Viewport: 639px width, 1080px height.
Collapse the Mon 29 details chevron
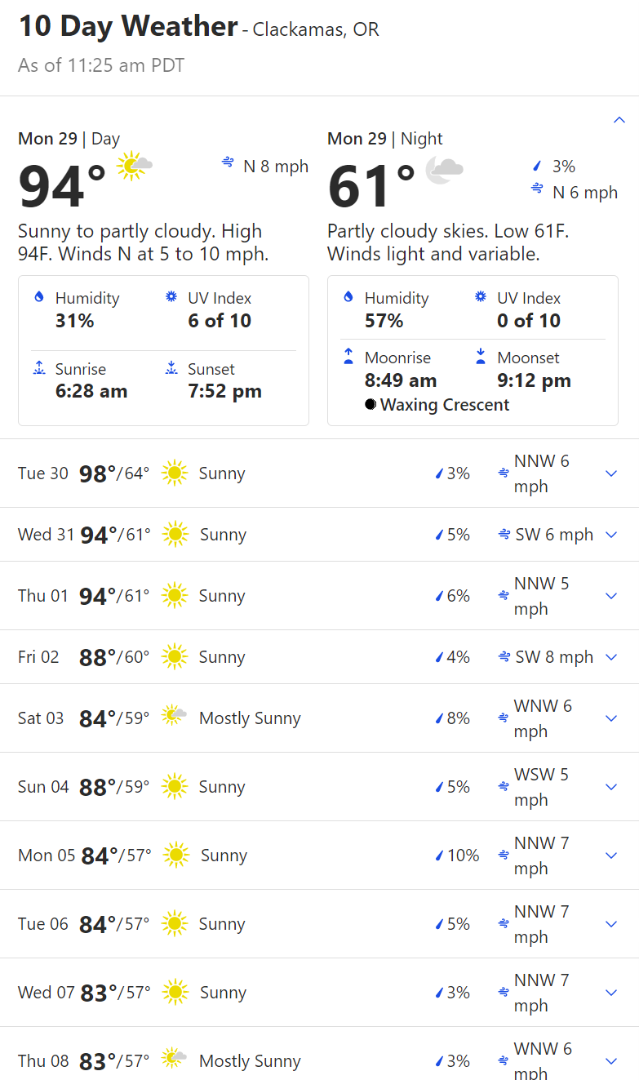(618, 120)
